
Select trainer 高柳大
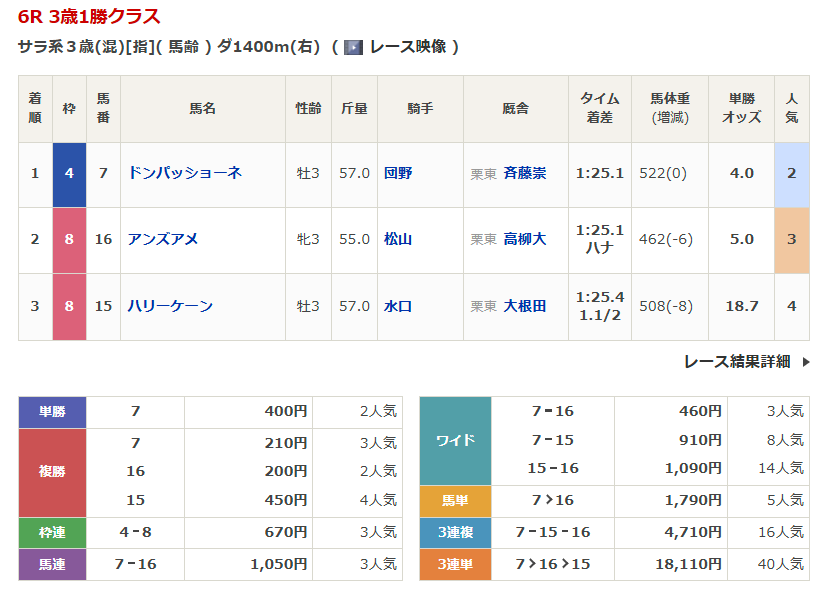click(525, 239)
